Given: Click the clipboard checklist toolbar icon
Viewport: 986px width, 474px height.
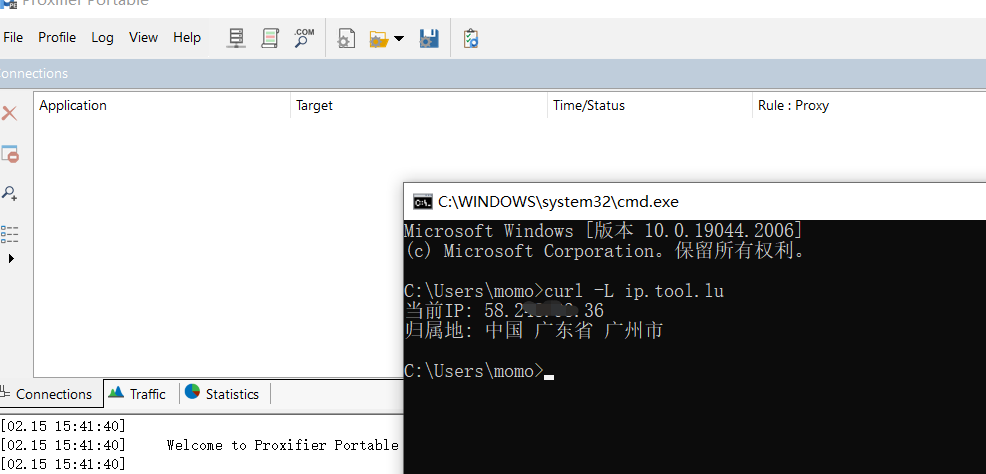Looking at the screenshot, I should (471, 39).
